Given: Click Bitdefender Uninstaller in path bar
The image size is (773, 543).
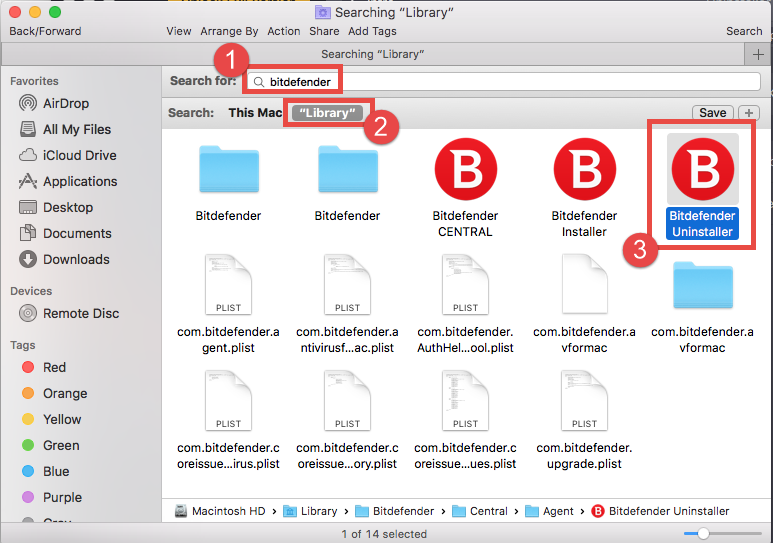Looking at the screenshot, I should click(x=660, y=511).
